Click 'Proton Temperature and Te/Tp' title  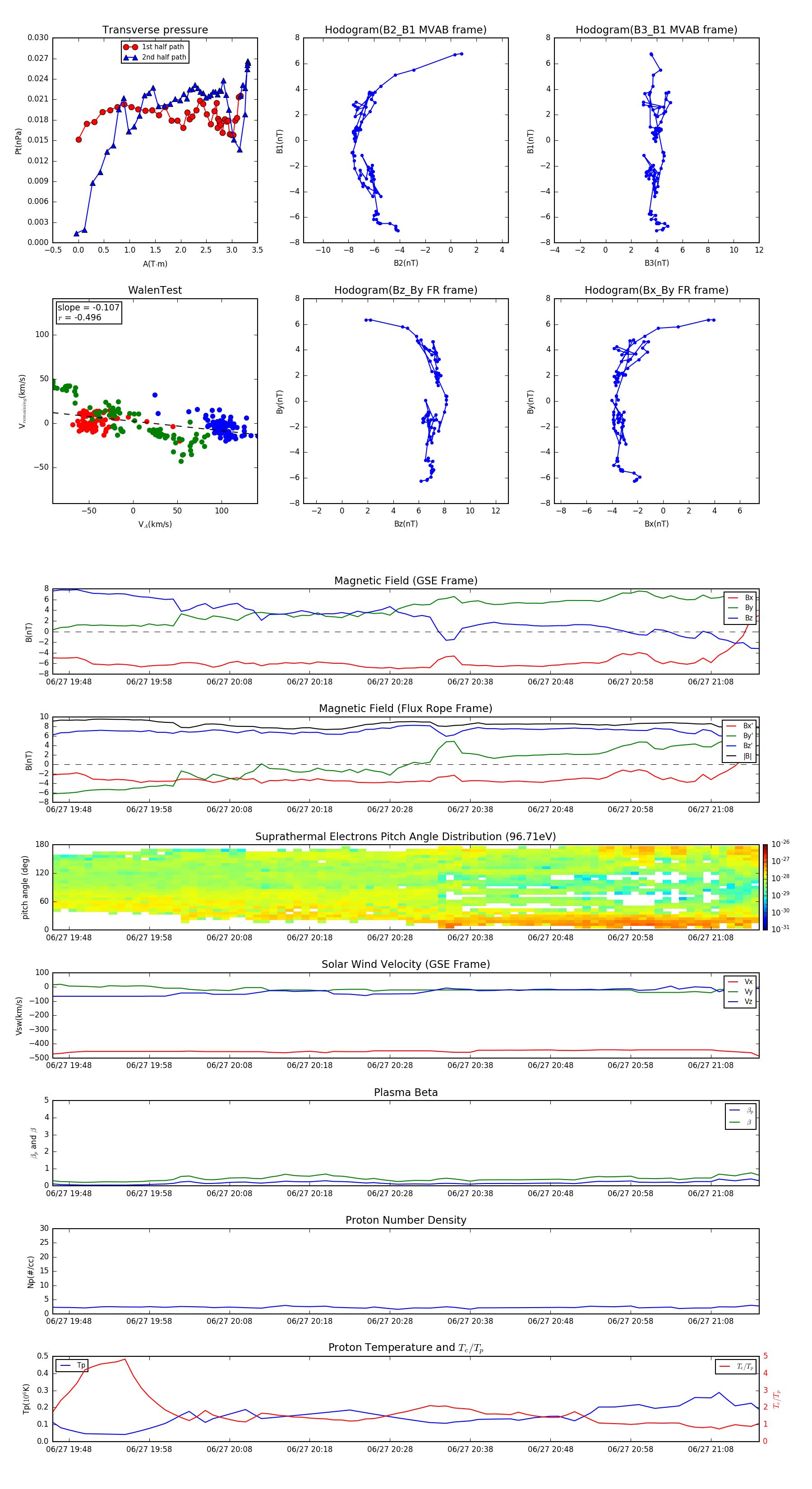(x=406, y=1349)
